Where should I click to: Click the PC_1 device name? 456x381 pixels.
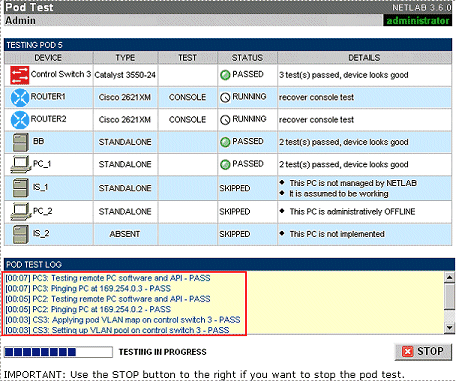(x=42, y=164)
